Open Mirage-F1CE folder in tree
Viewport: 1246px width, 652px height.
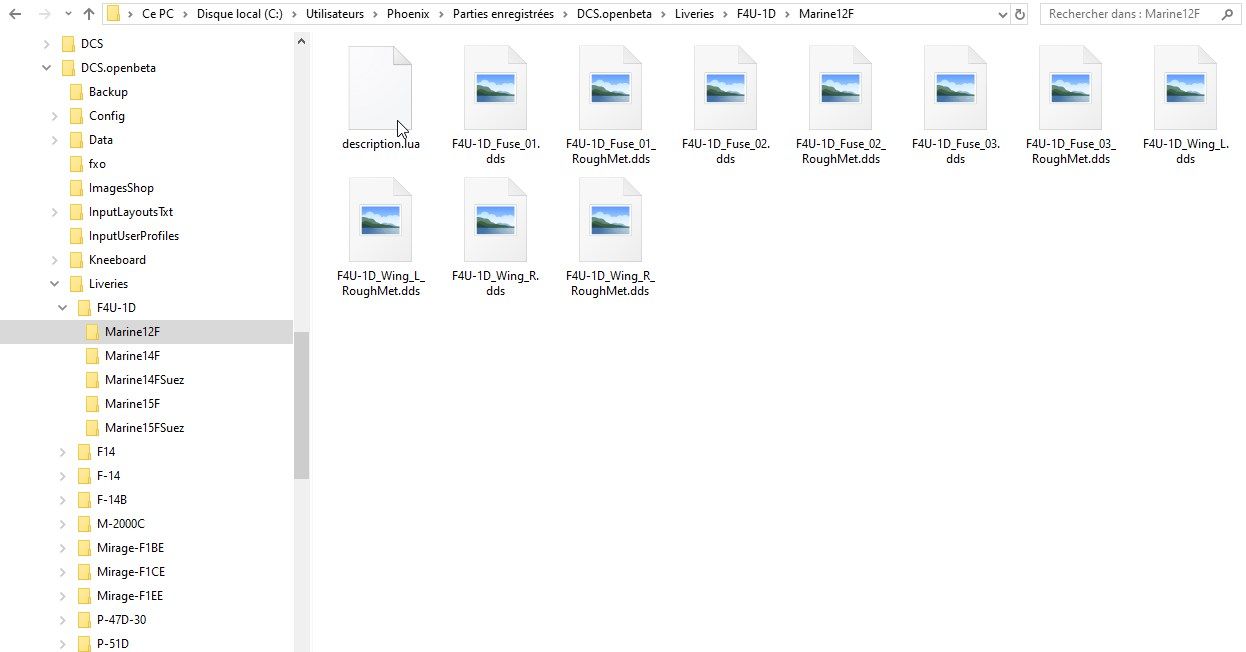click(130, 572)
